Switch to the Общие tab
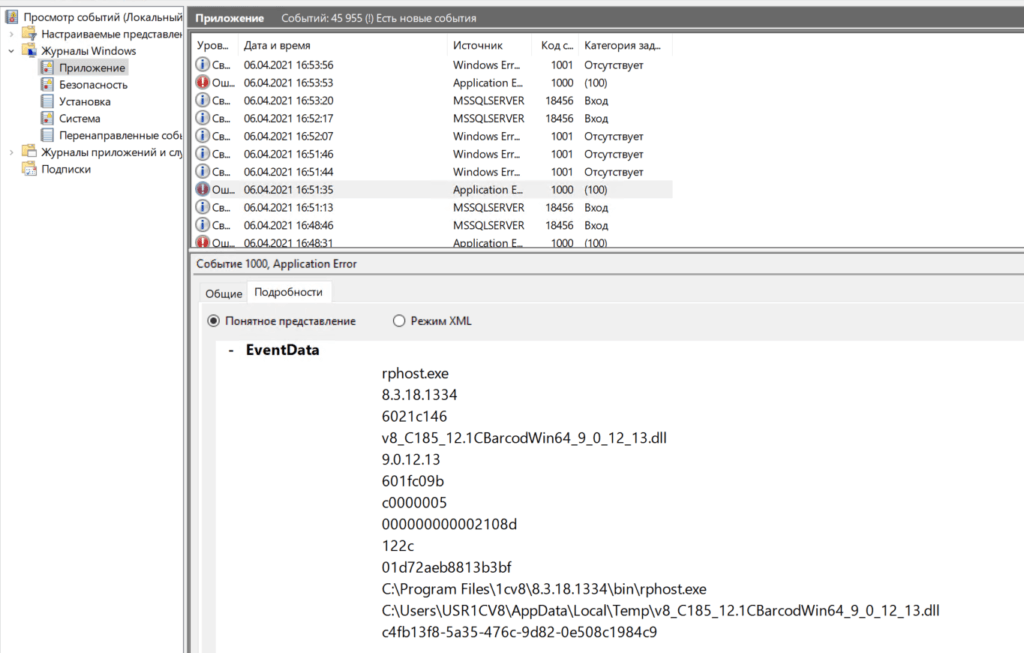This screenshot has height=653, width=1024. [224, 293]
